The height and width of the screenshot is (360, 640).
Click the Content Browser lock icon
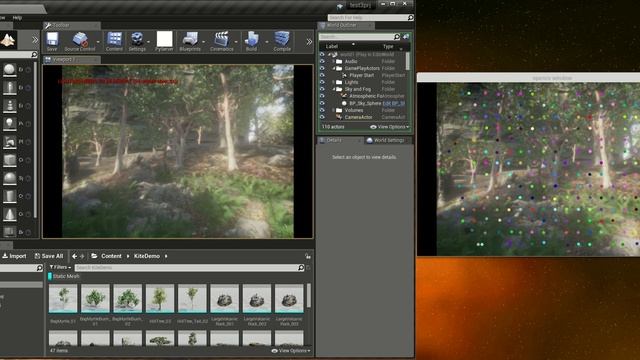point(308,256)
